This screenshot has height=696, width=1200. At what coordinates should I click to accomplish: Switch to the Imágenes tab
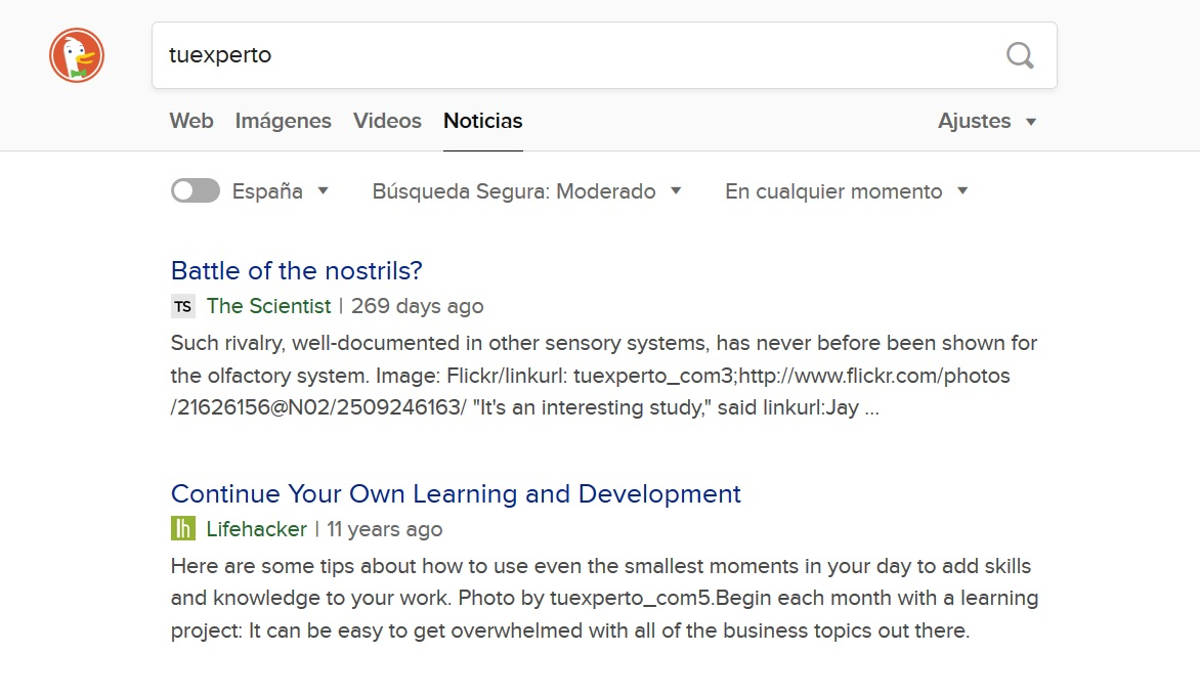pos(283,121)
